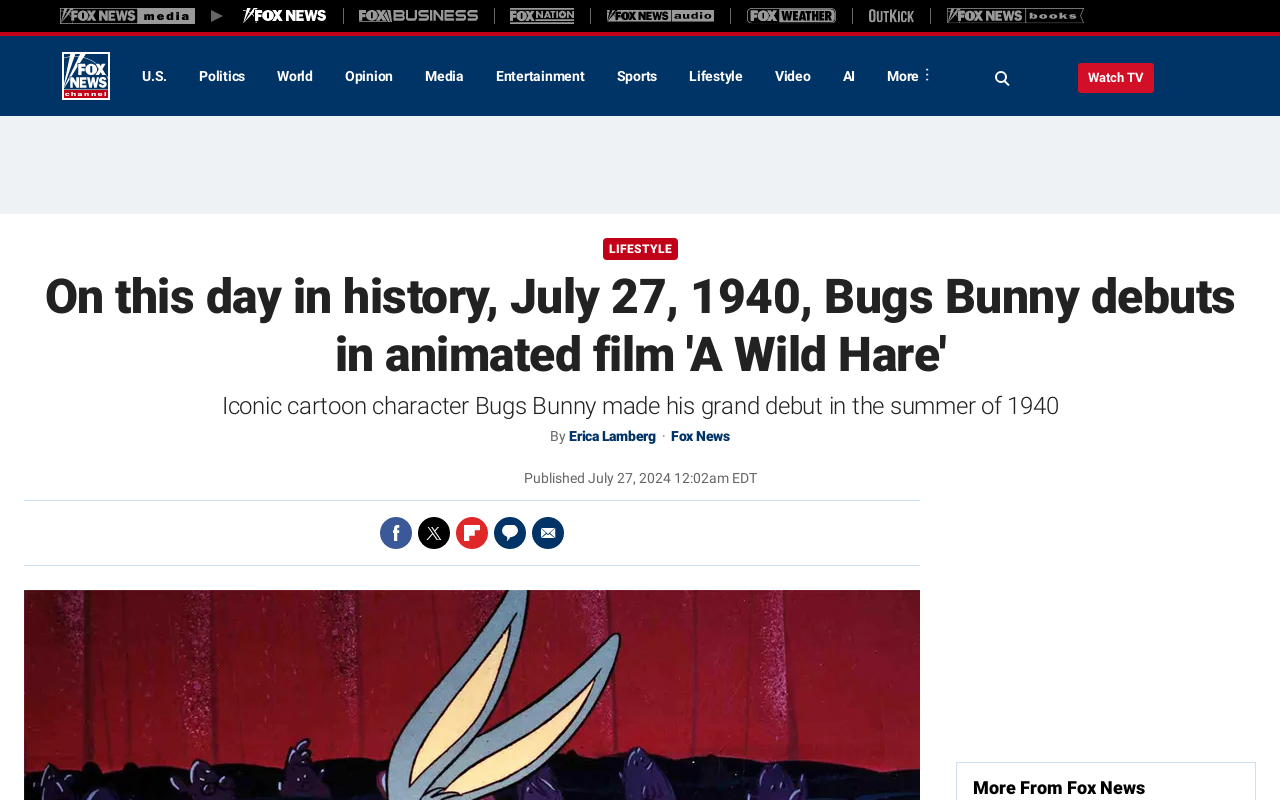Click the 'Iconic cartoon character' subheadline
The height and width of the screenshot is (800, 1280).
coord(640,406)
